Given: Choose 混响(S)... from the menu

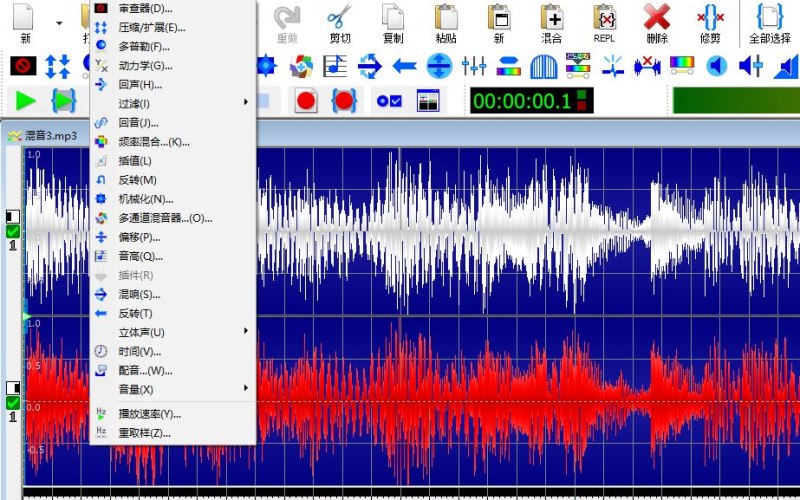Looking at the screenshot, I should [x=172, y=294].
